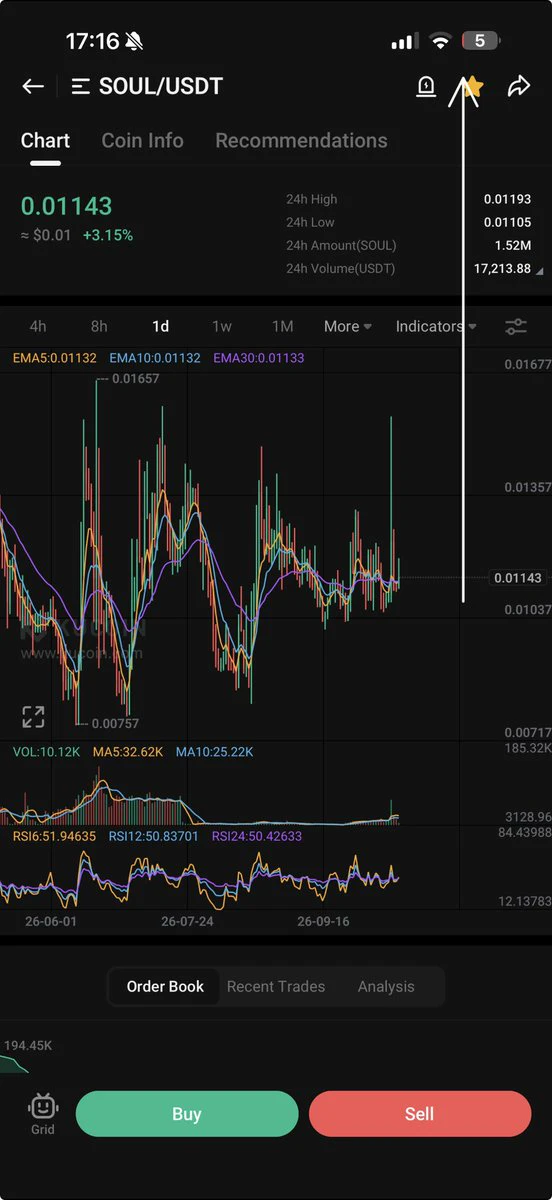Check the battery indicator in status bar
552x1200 pixels.
481,41
